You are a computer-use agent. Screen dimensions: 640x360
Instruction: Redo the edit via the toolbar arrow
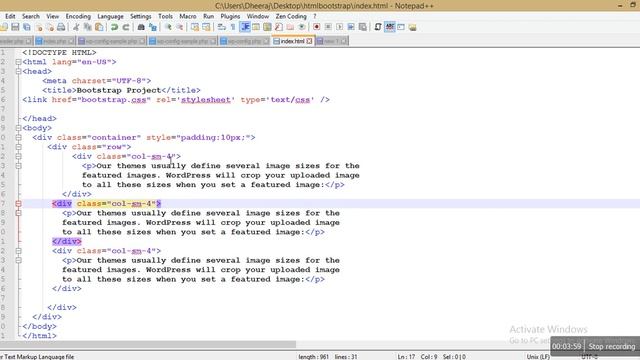(x=126, y=27)
